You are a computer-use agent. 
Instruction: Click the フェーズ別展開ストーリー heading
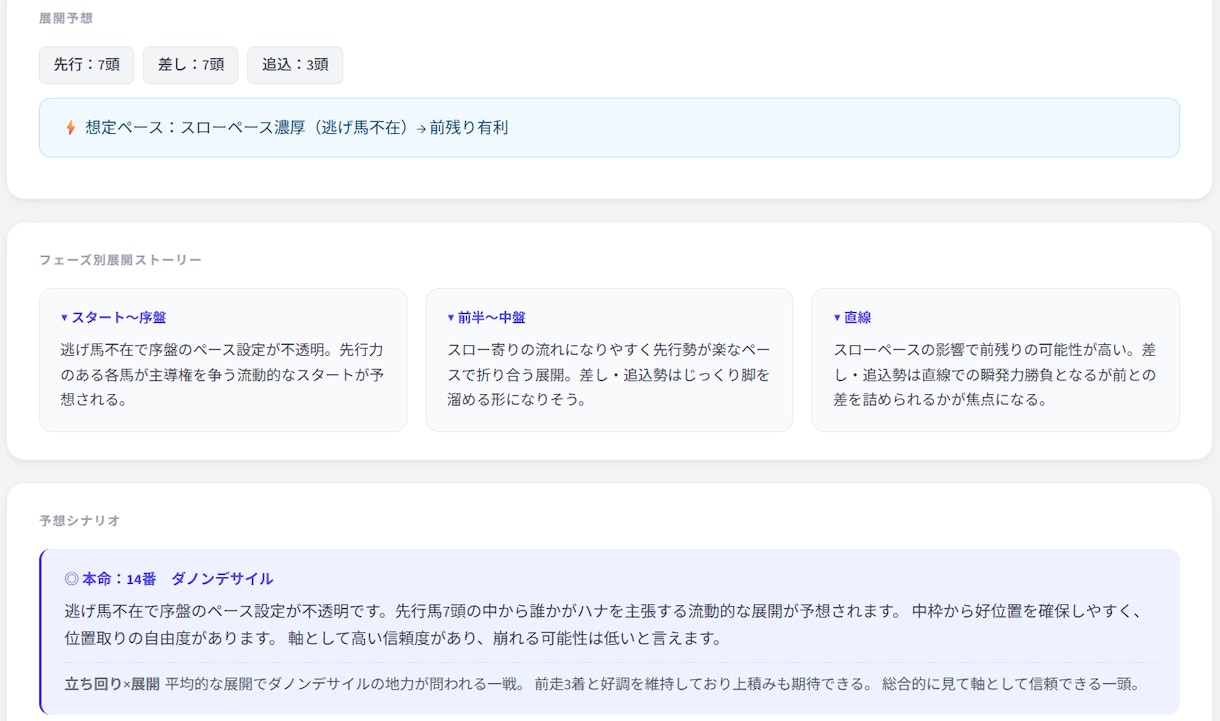click(120, 260)
